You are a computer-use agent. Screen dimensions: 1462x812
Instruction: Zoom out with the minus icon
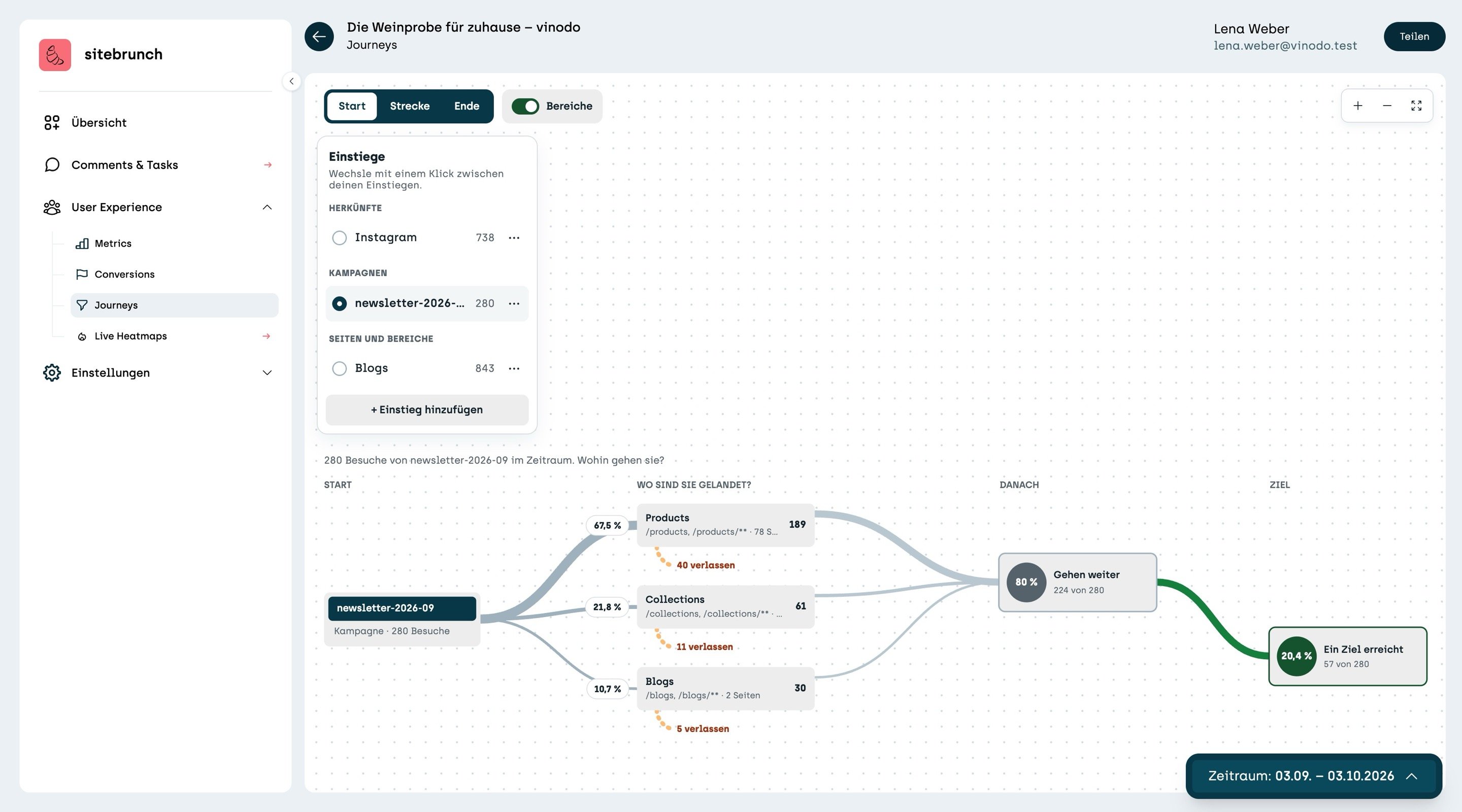click(1386, 106)
